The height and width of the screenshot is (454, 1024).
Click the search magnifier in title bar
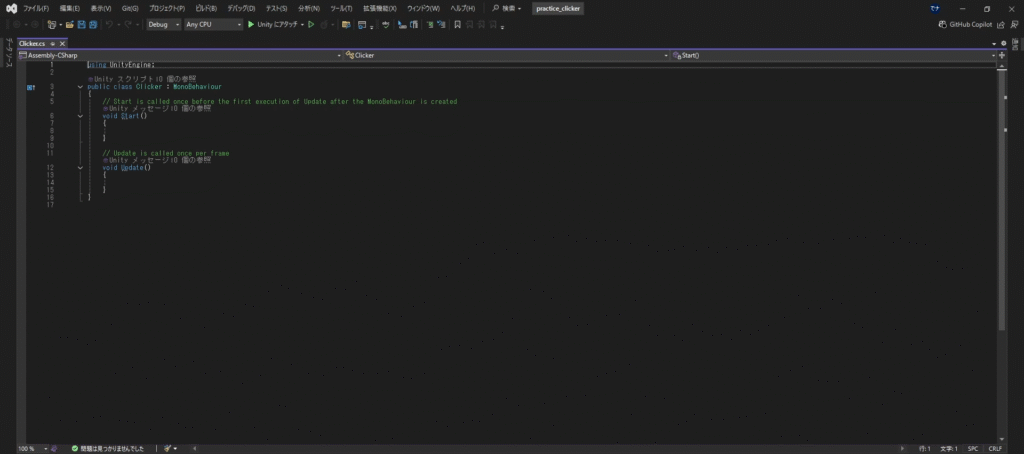click(496, 8)
